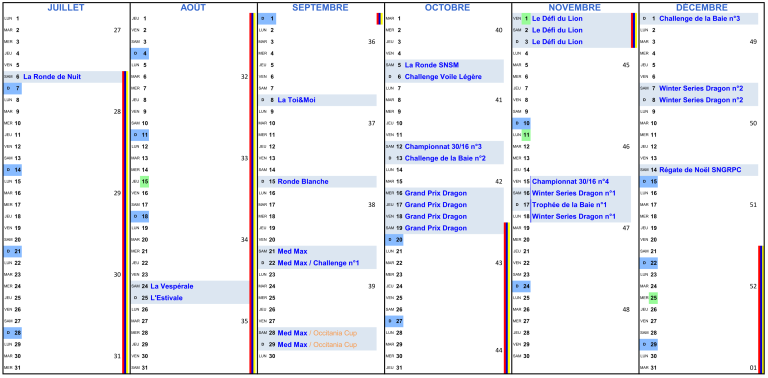768x378 pixels.
Task: Open La Ronde SNSM event
Action: click(432, 65)
